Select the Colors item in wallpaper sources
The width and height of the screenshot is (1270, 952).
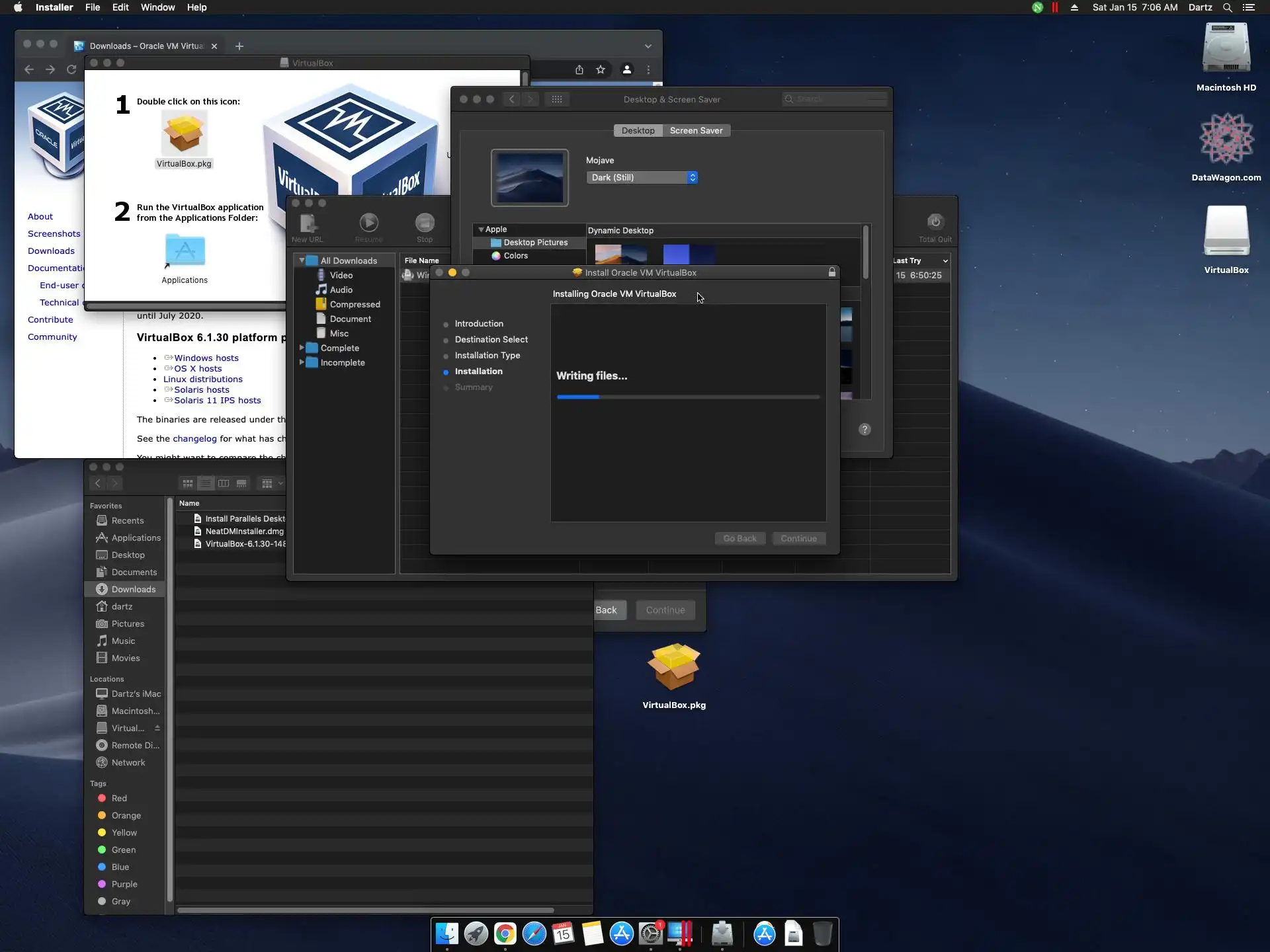(x=515, y=256)
